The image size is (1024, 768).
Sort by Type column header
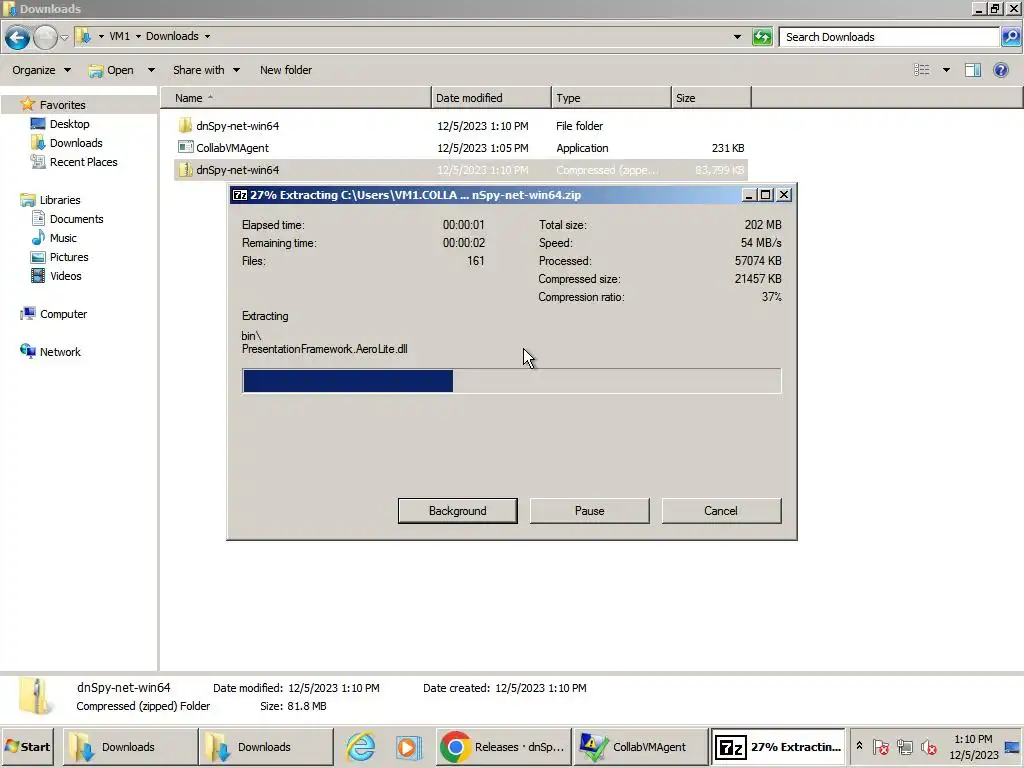point(611,98)
